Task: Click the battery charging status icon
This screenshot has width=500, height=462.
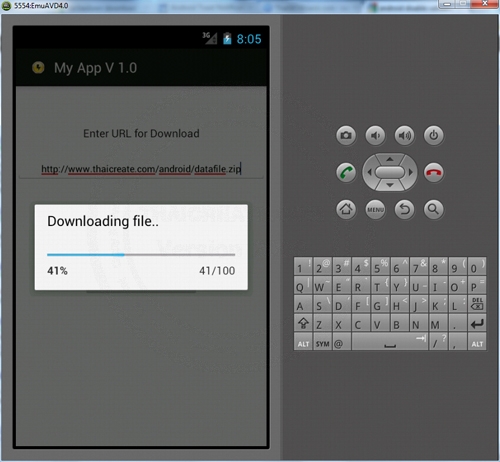Action: (x=227, y=38)
